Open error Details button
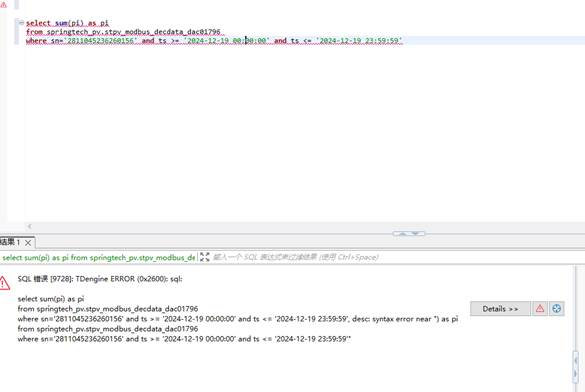The height and width of the screenshot is (392, 585). click(500, 309)
